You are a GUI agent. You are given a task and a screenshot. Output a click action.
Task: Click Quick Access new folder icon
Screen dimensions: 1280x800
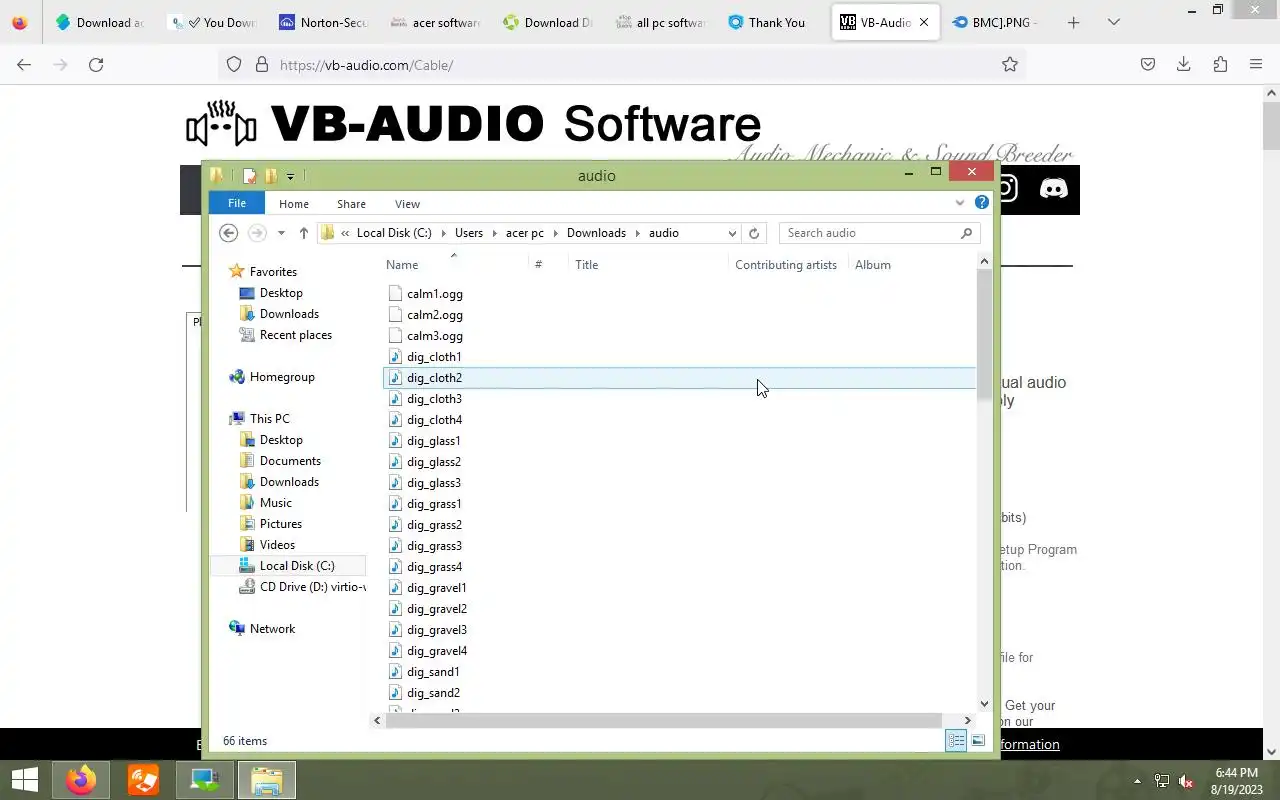coord(270,176)
